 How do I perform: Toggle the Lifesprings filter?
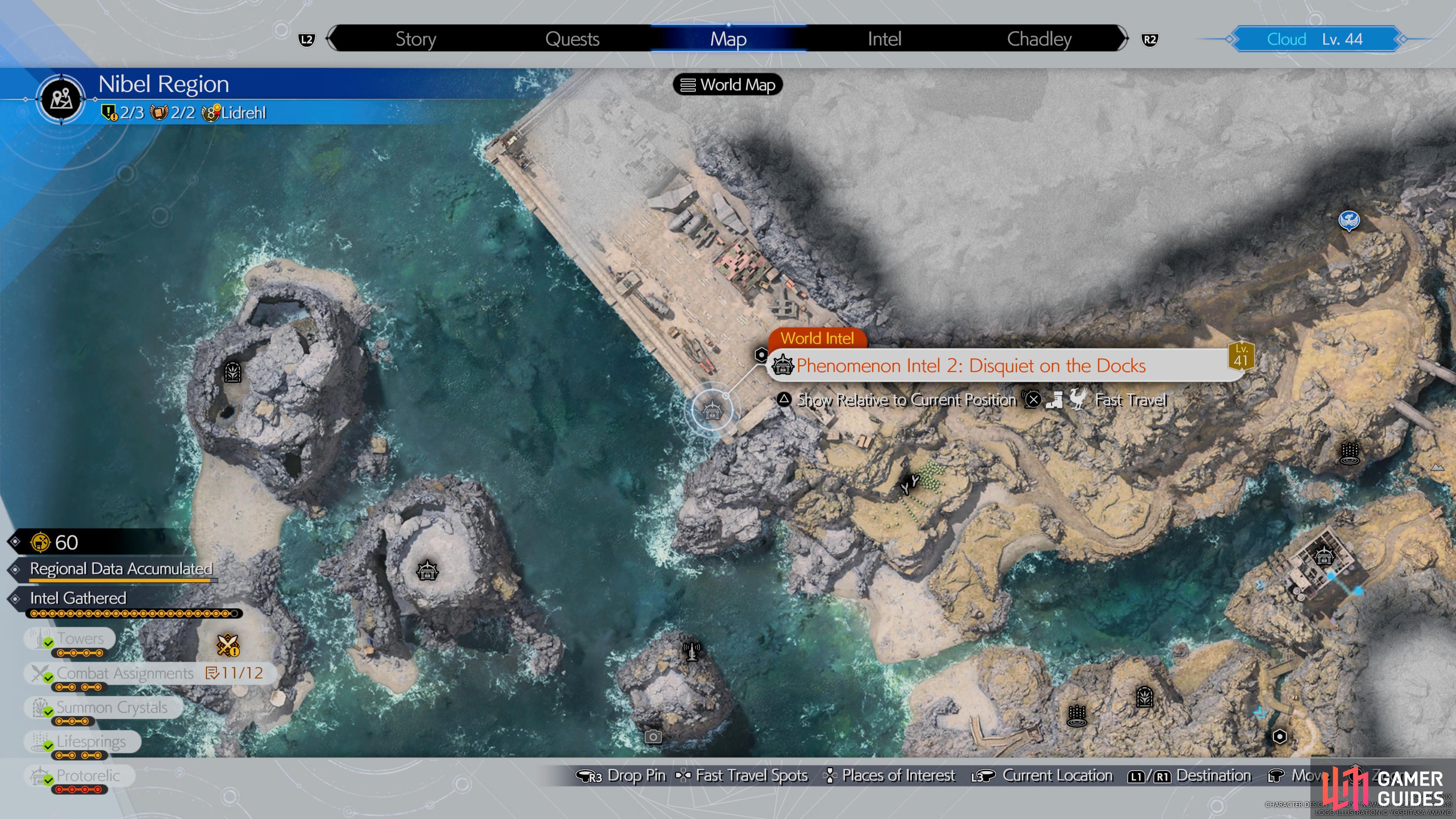pyautogui.click(x=83, y=742)
